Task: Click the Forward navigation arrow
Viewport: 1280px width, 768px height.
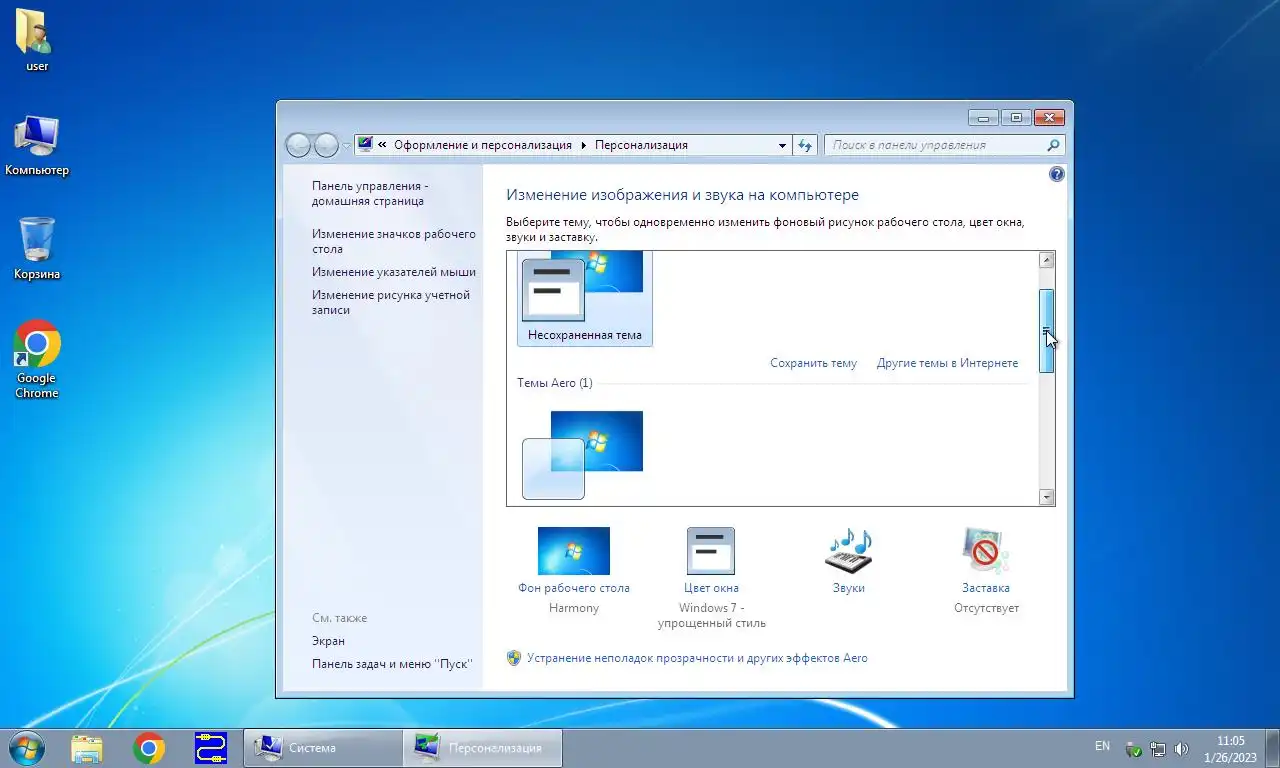Action: tap(327, 145)
